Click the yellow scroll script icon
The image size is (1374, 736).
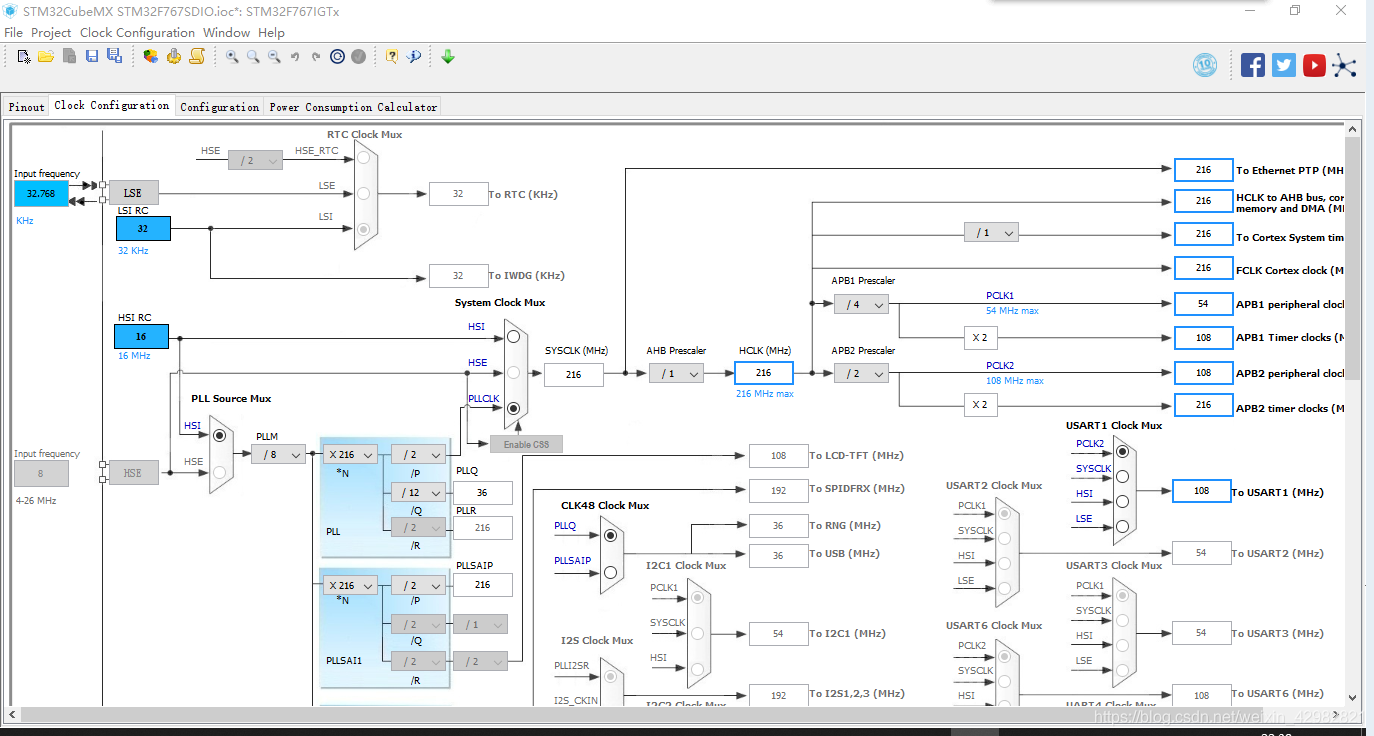(x=197, y=57)
